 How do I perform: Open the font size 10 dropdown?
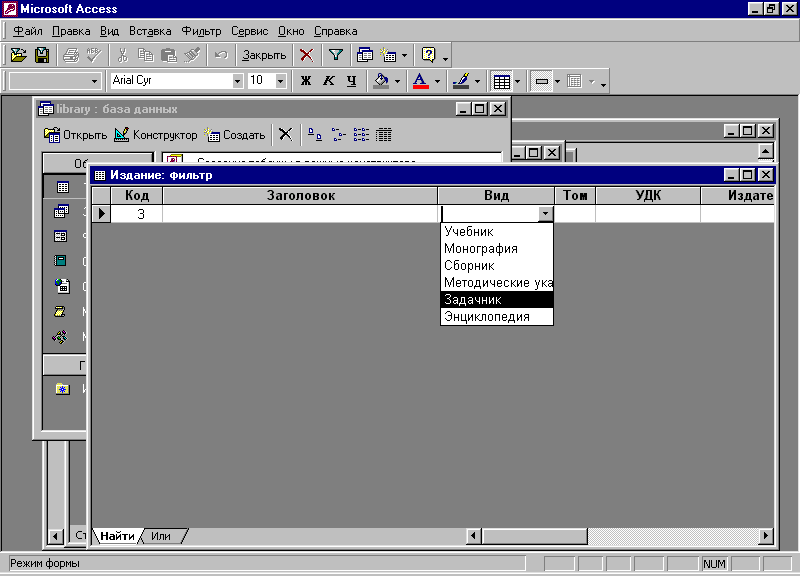tap(280, 81)
